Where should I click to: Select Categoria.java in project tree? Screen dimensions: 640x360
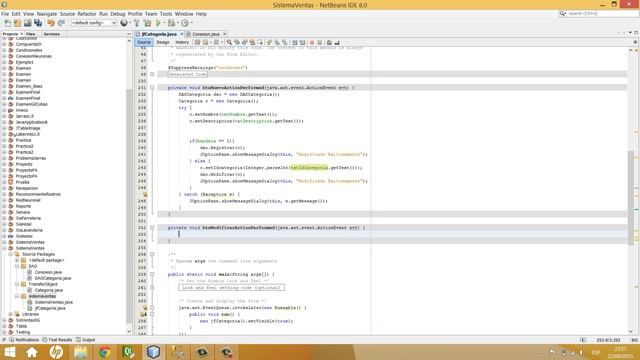tap(49, 290)
